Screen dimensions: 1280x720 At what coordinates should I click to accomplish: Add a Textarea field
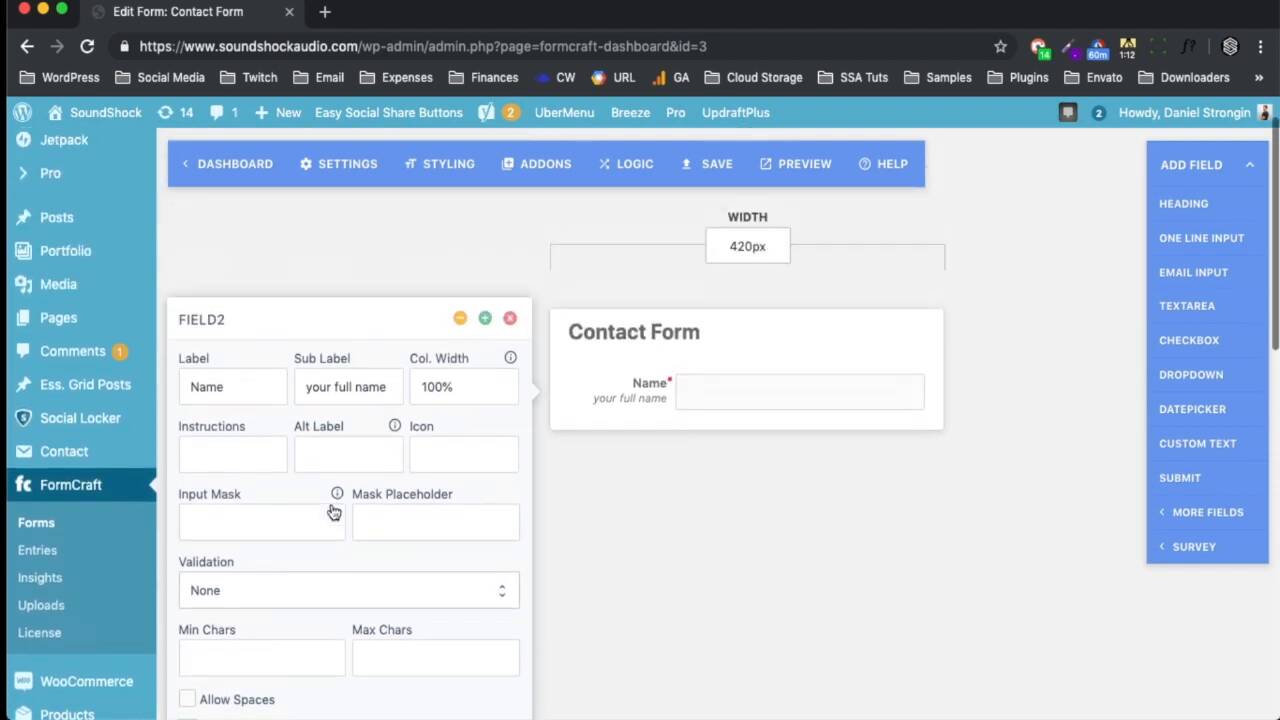point(1207,306)
